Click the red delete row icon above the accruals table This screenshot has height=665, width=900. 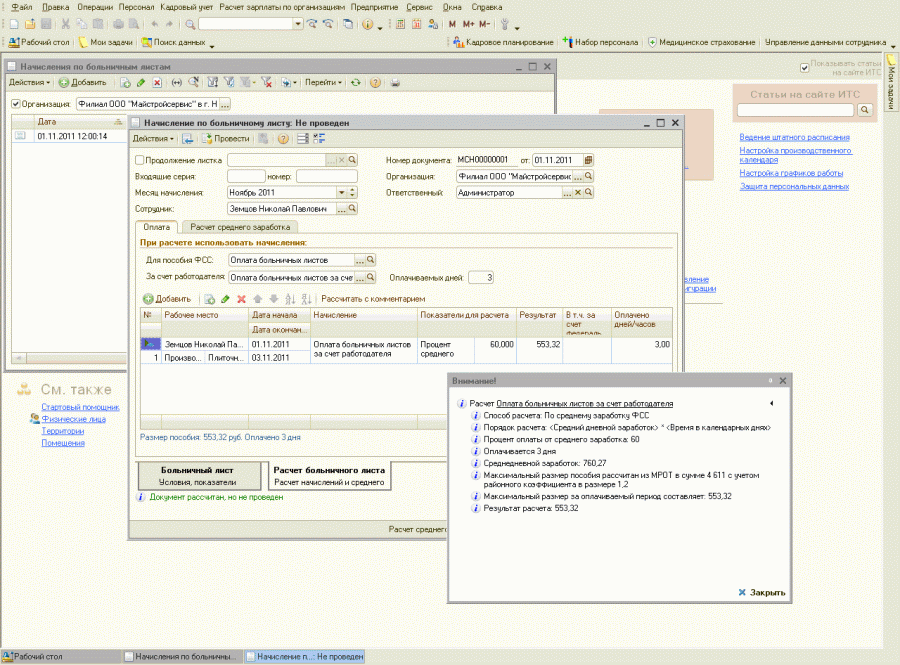tap(241, 299)
